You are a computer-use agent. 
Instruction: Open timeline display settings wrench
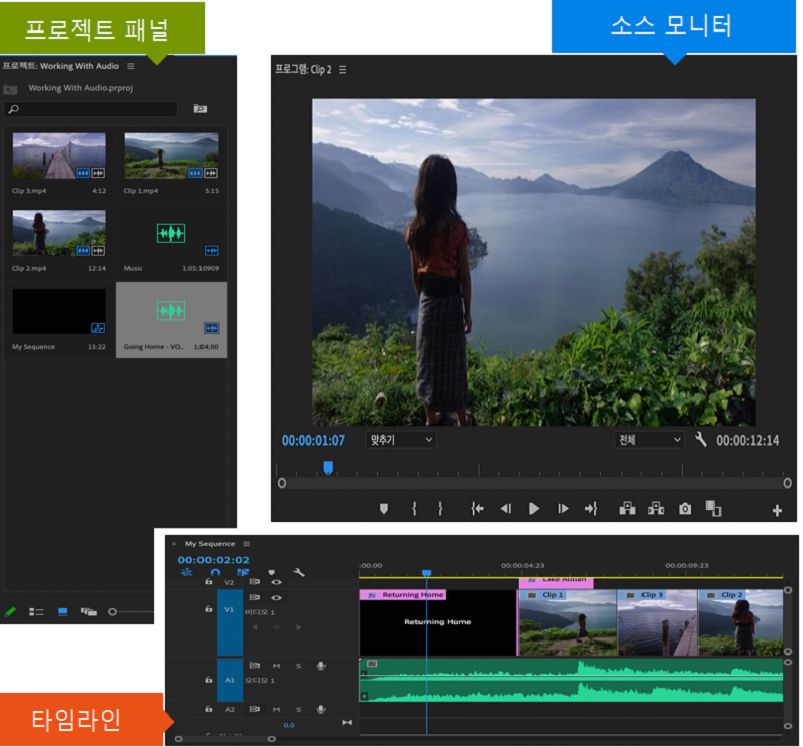point(299,572)
